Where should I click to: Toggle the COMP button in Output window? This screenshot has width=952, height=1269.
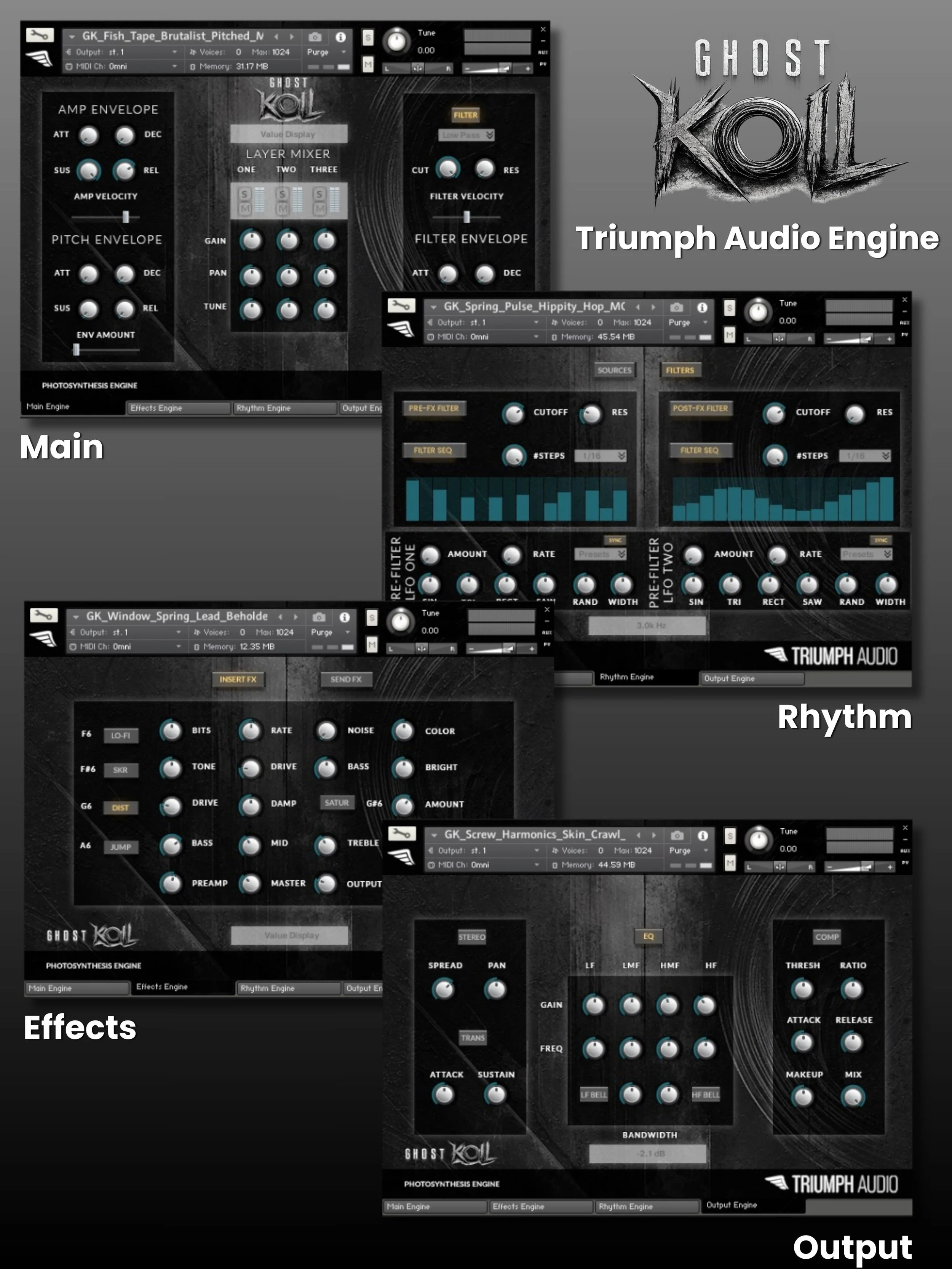click(x=827, y=937)
